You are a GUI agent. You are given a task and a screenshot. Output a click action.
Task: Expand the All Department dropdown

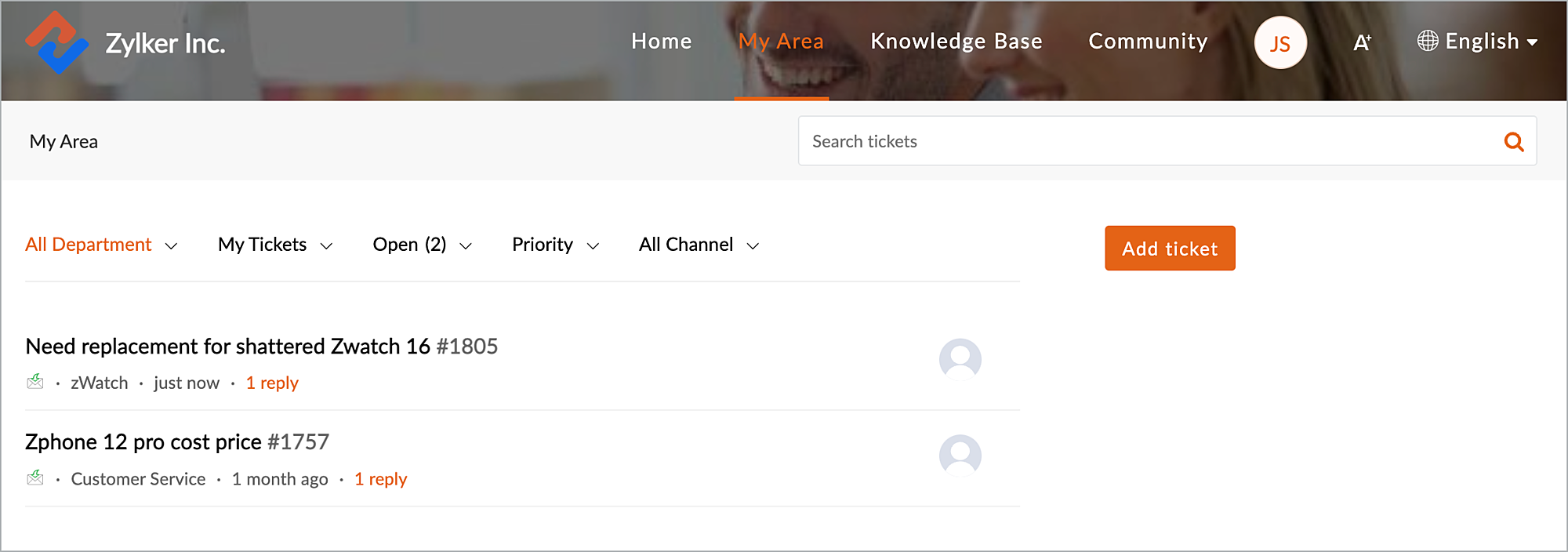click(x=101, y=245)
